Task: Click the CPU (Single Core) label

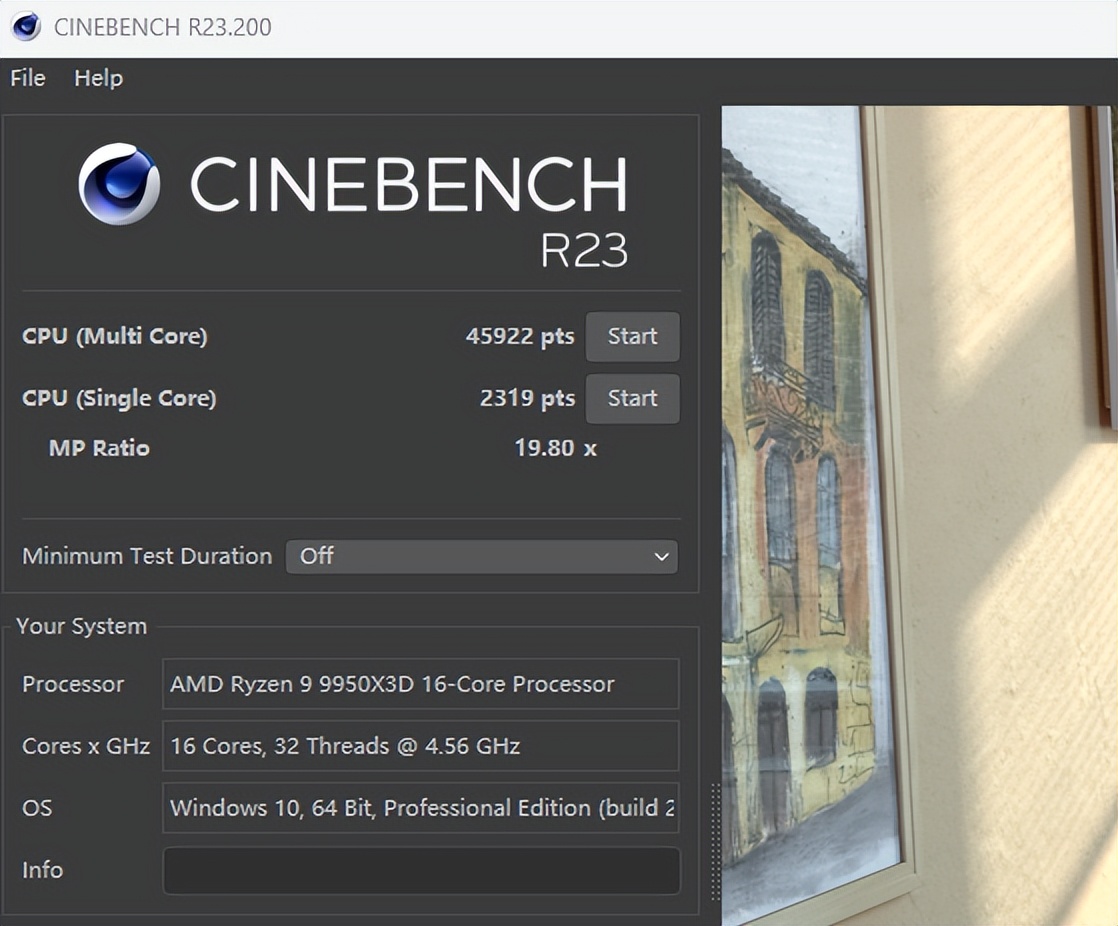Action: (119, 398)
